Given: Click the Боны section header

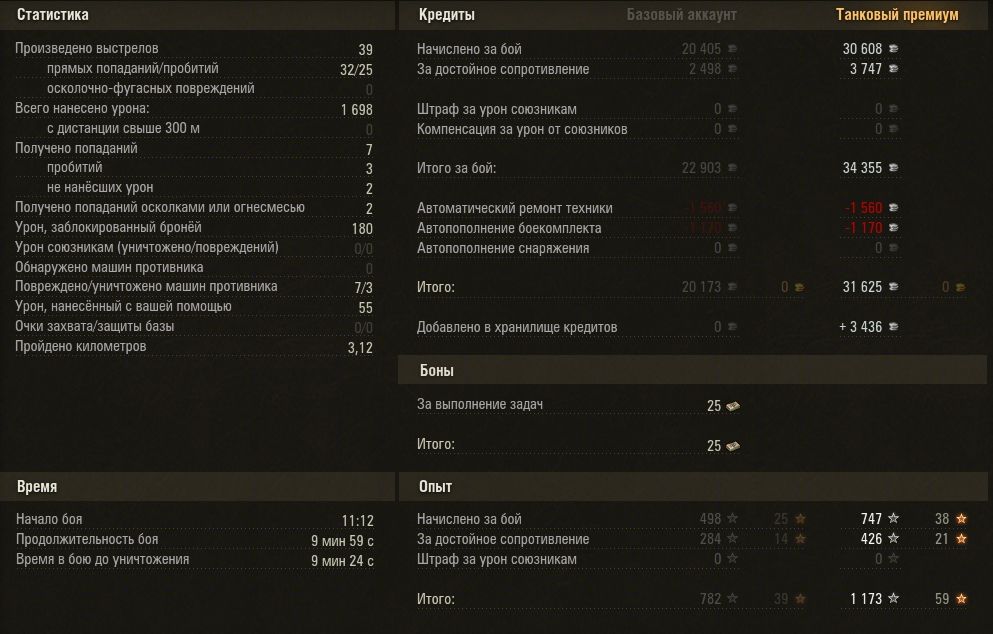Looking at the screenshot, I should 436,371.
